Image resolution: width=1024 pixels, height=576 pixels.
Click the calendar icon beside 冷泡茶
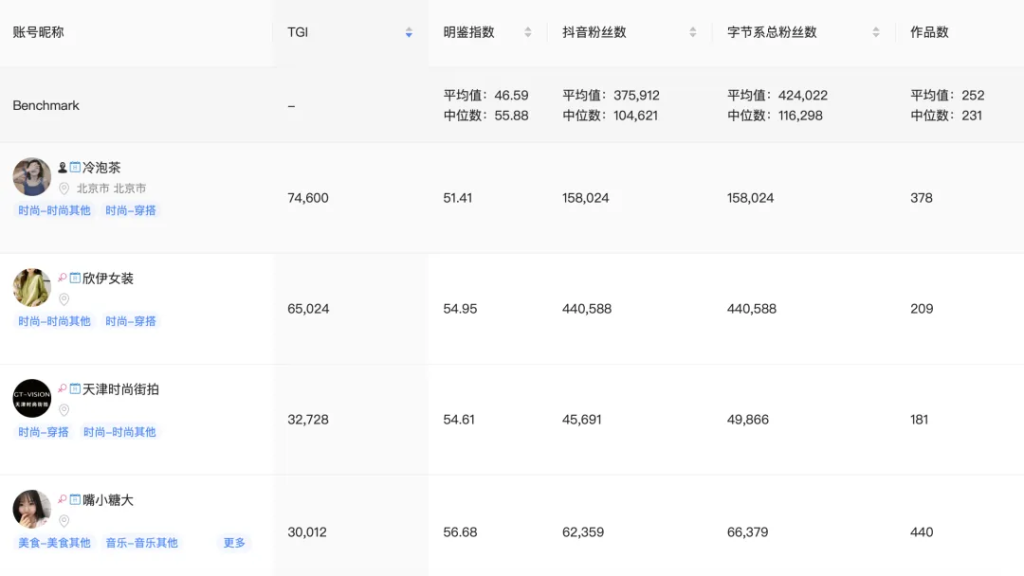pyautogui.click(x=75, y=168)
